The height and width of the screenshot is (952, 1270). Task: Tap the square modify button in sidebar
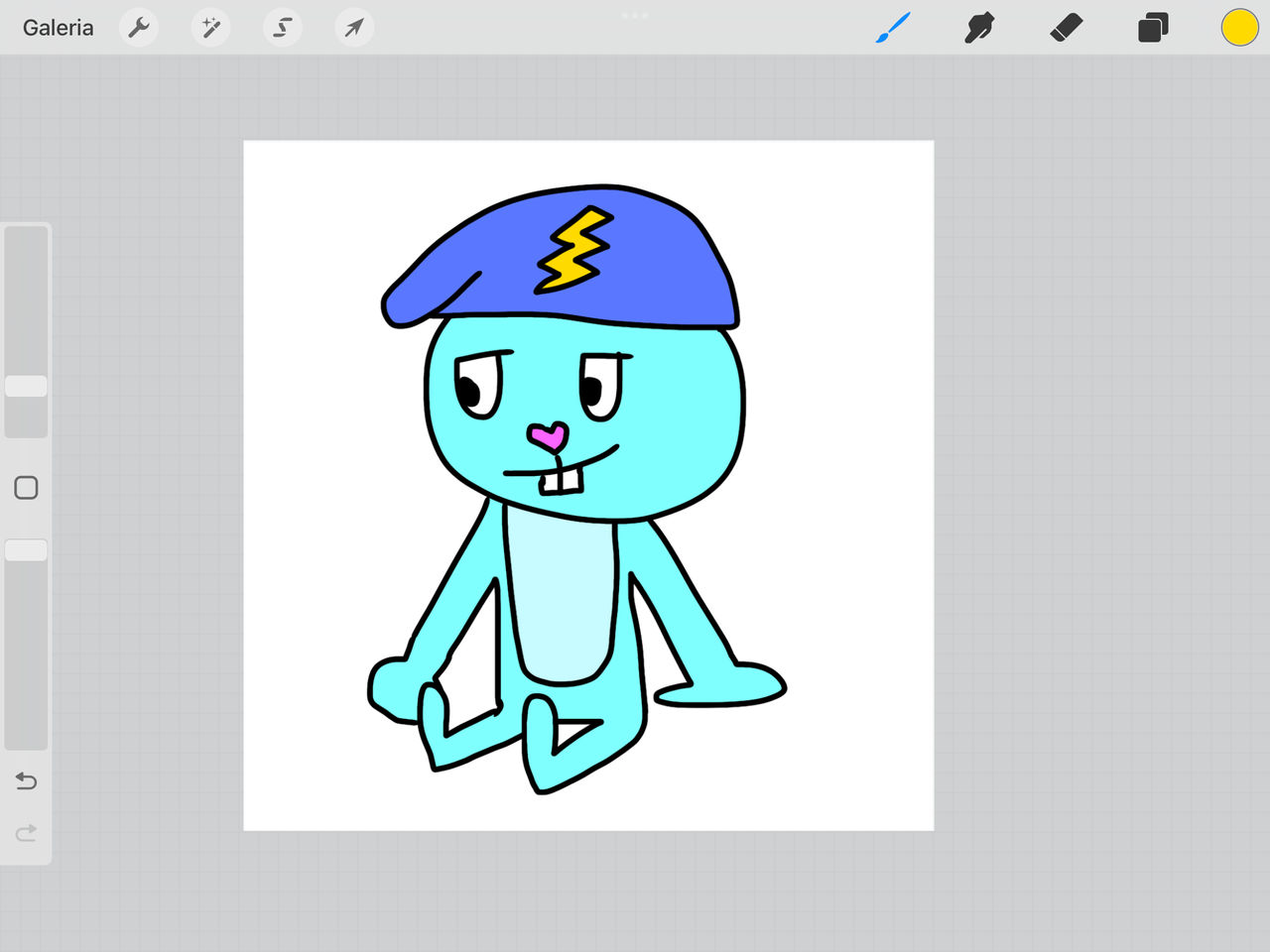[26, 488]
